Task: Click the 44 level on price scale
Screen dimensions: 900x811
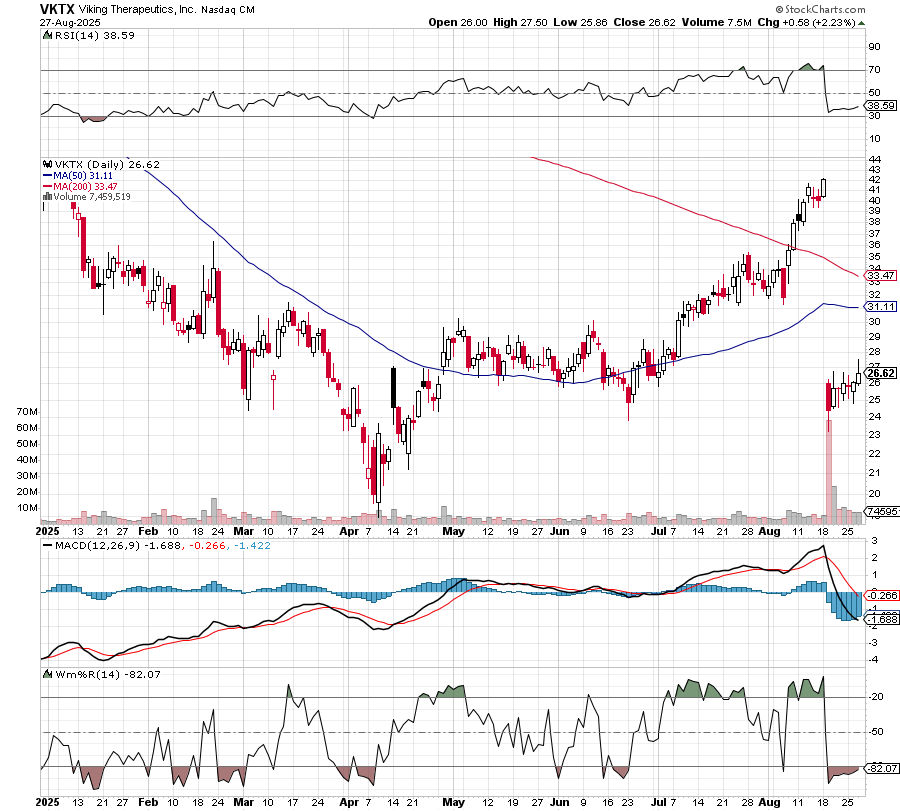Action: click(x=875, y=160)
